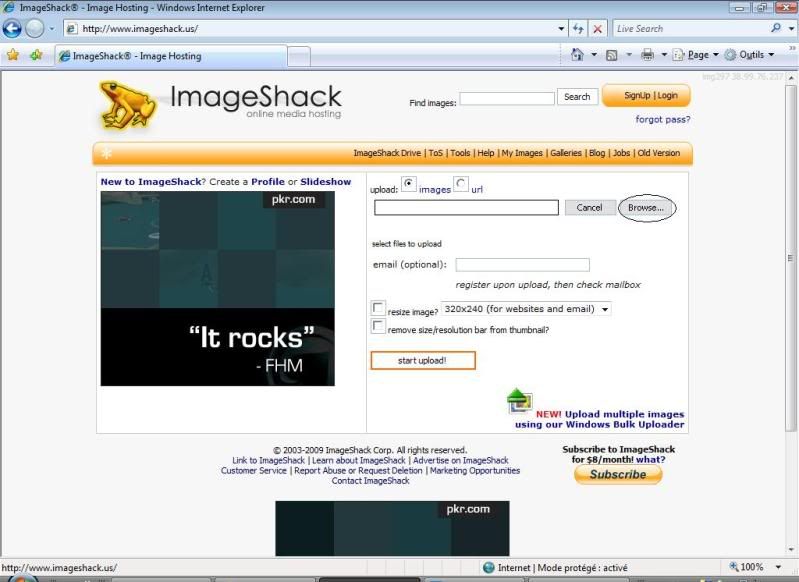
Task: Click the upload file path field
Action: coord(466,207)
